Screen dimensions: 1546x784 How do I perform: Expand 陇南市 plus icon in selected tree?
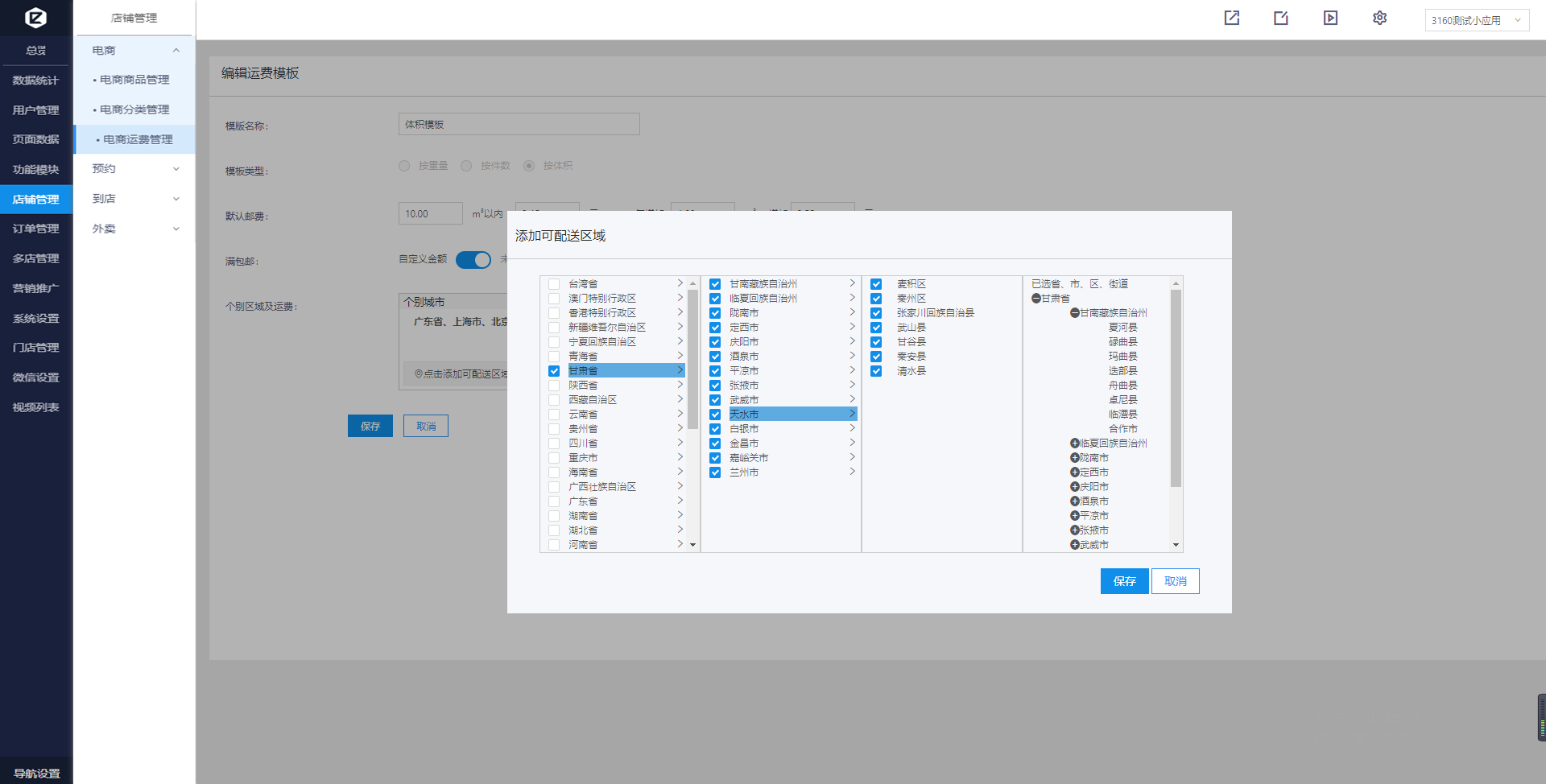1074,458
